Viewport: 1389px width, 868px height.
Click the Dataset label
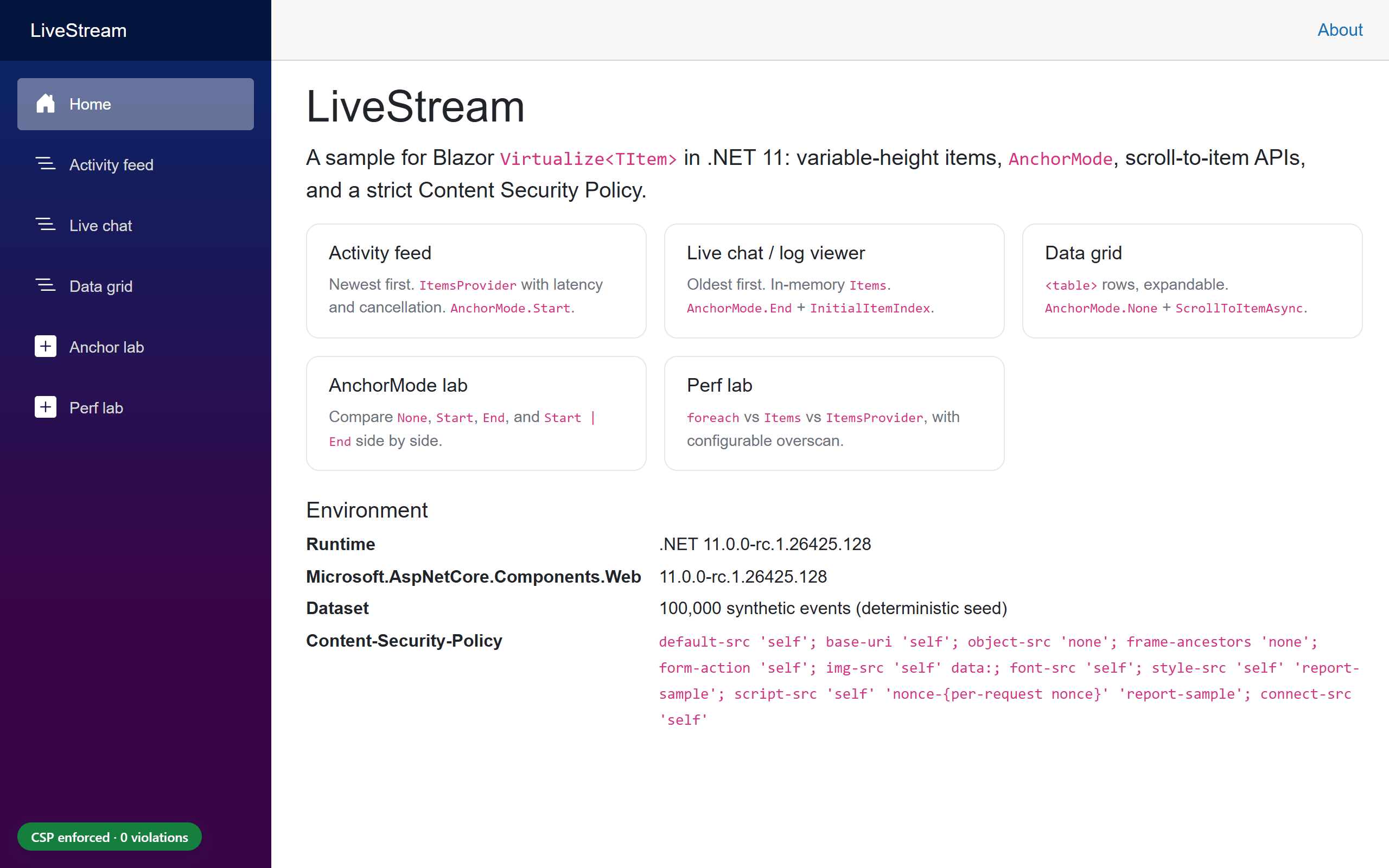coord(337,609)
